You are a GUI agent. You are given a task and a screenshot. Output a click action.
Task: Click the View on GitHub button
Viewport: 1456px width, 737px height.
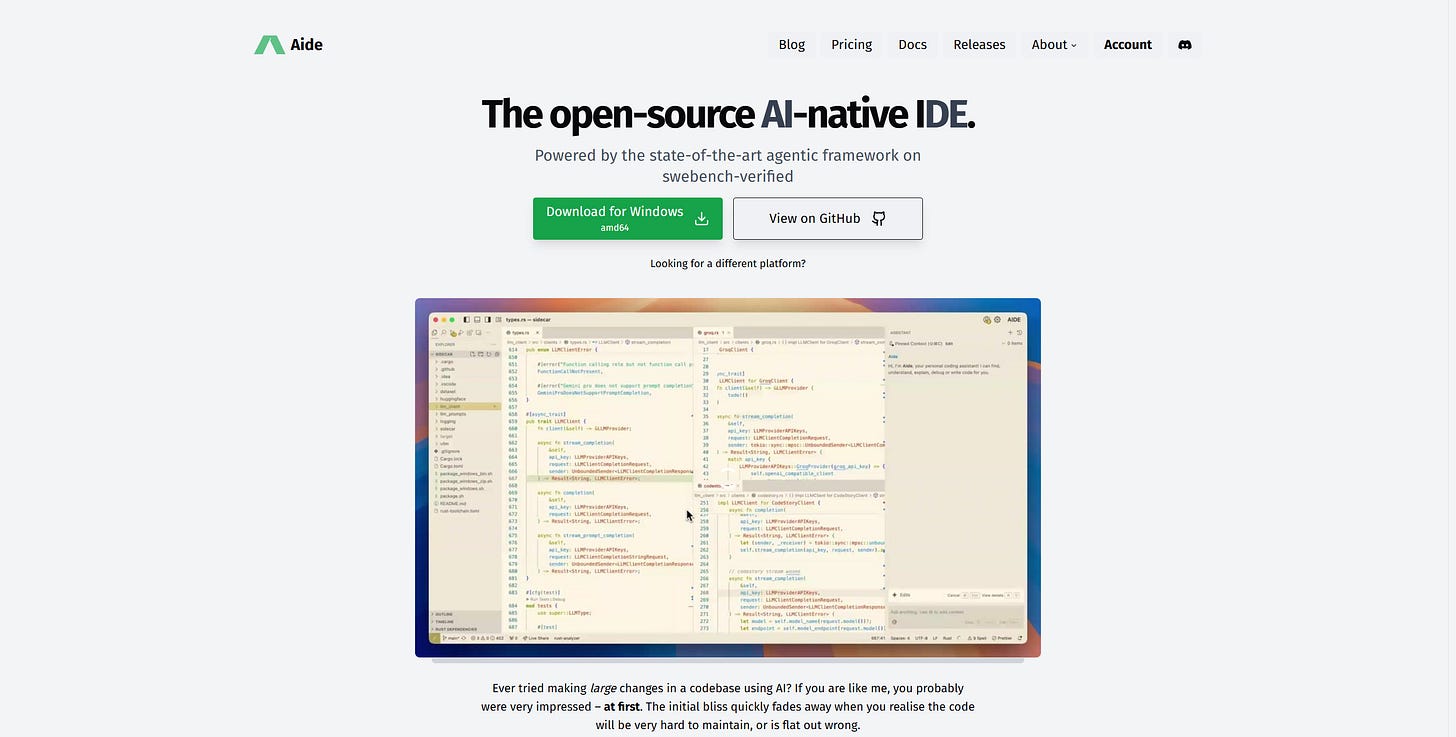click(x=828, y=218)
